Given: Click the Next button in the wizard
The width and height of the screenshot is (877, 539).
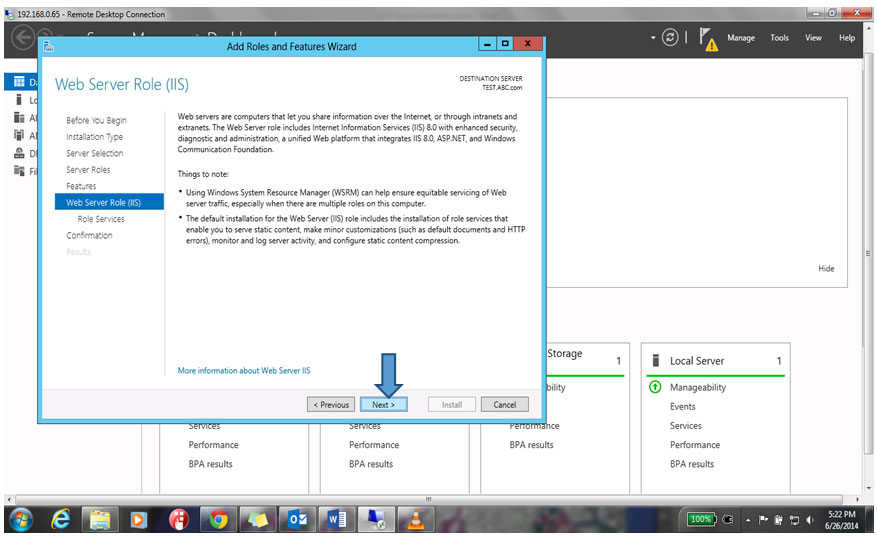Looking at the screenshot, I should click(x=384, y=404).
